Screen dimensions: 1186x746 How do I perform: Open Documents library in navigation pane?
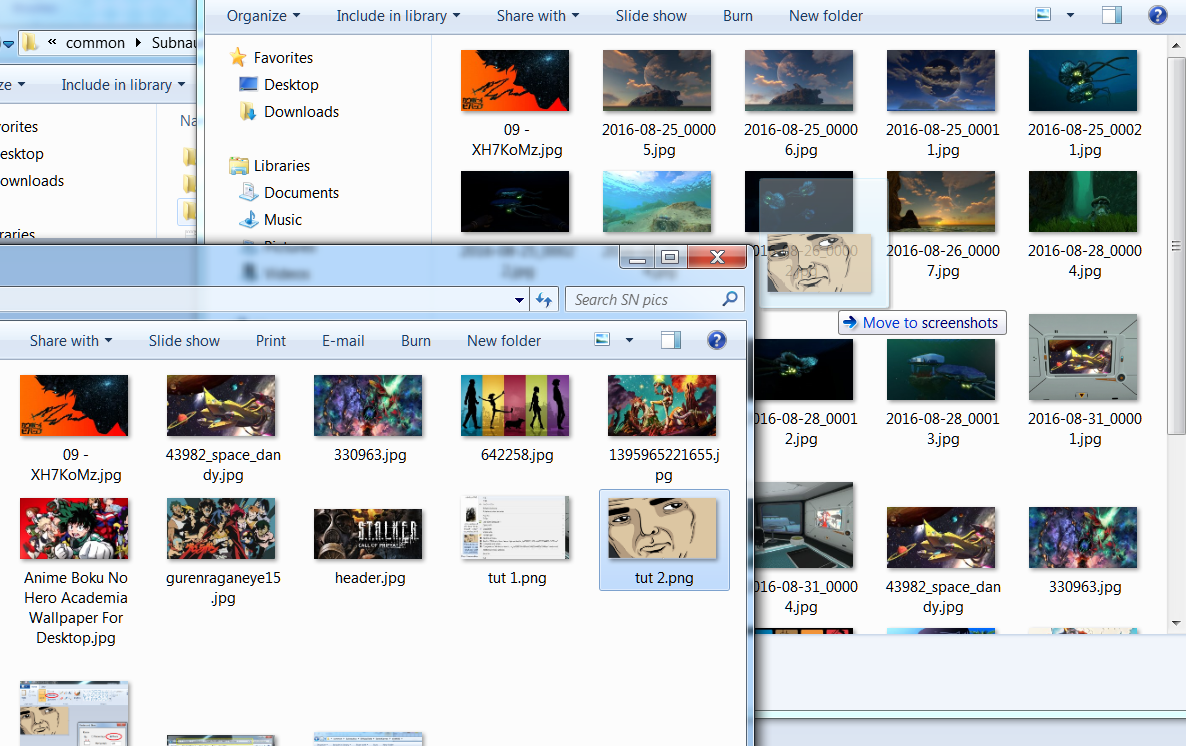click(301, 193)
